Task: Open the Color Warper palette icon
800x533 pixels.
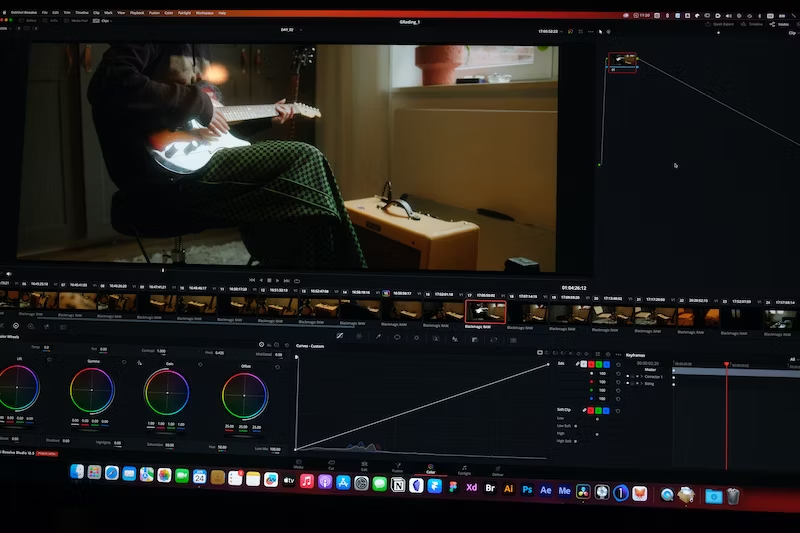Action: tap(359, 337)
